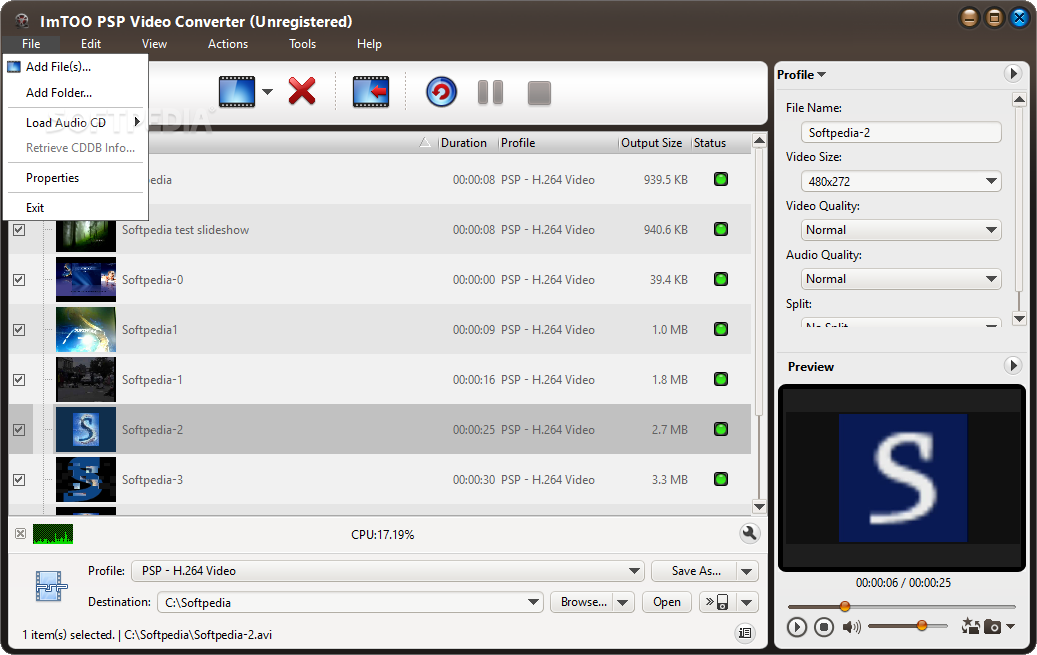Uncheck the Softpedia-0 row checkbox
This screenshot has height=655, width=1037.
[x=19, y=280]
